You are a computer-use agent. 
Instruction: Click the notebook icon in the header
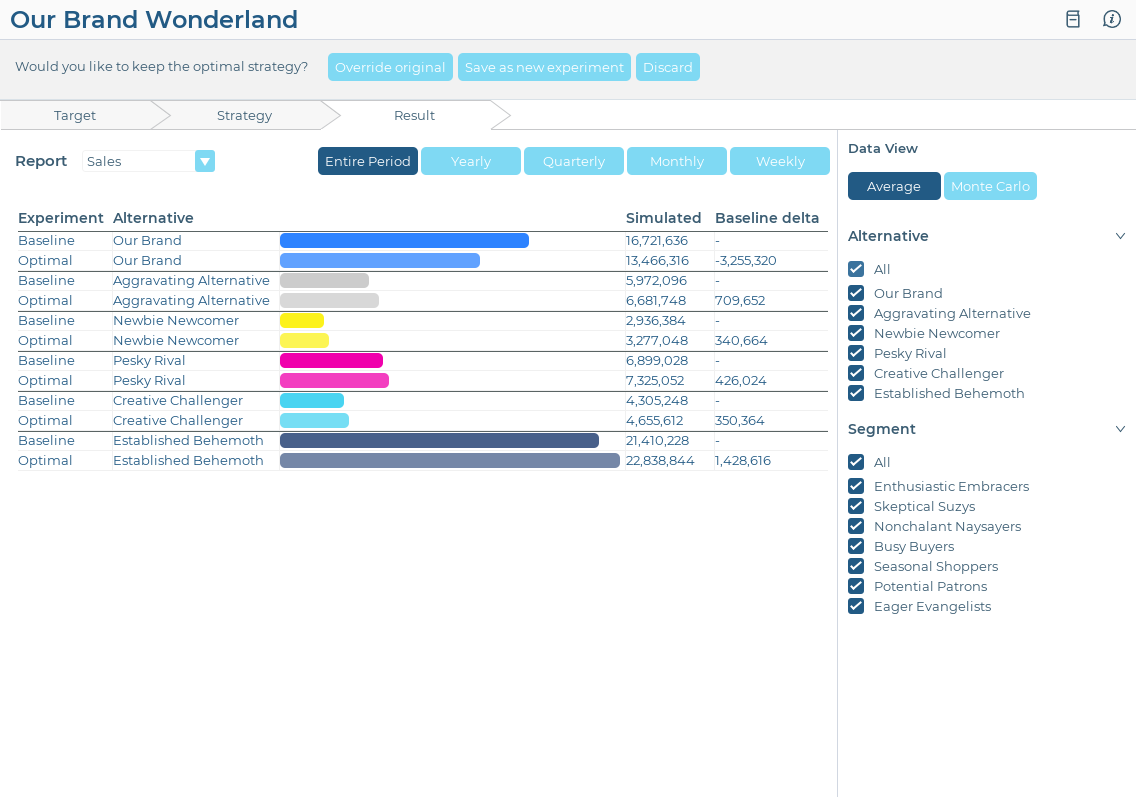1072,19
